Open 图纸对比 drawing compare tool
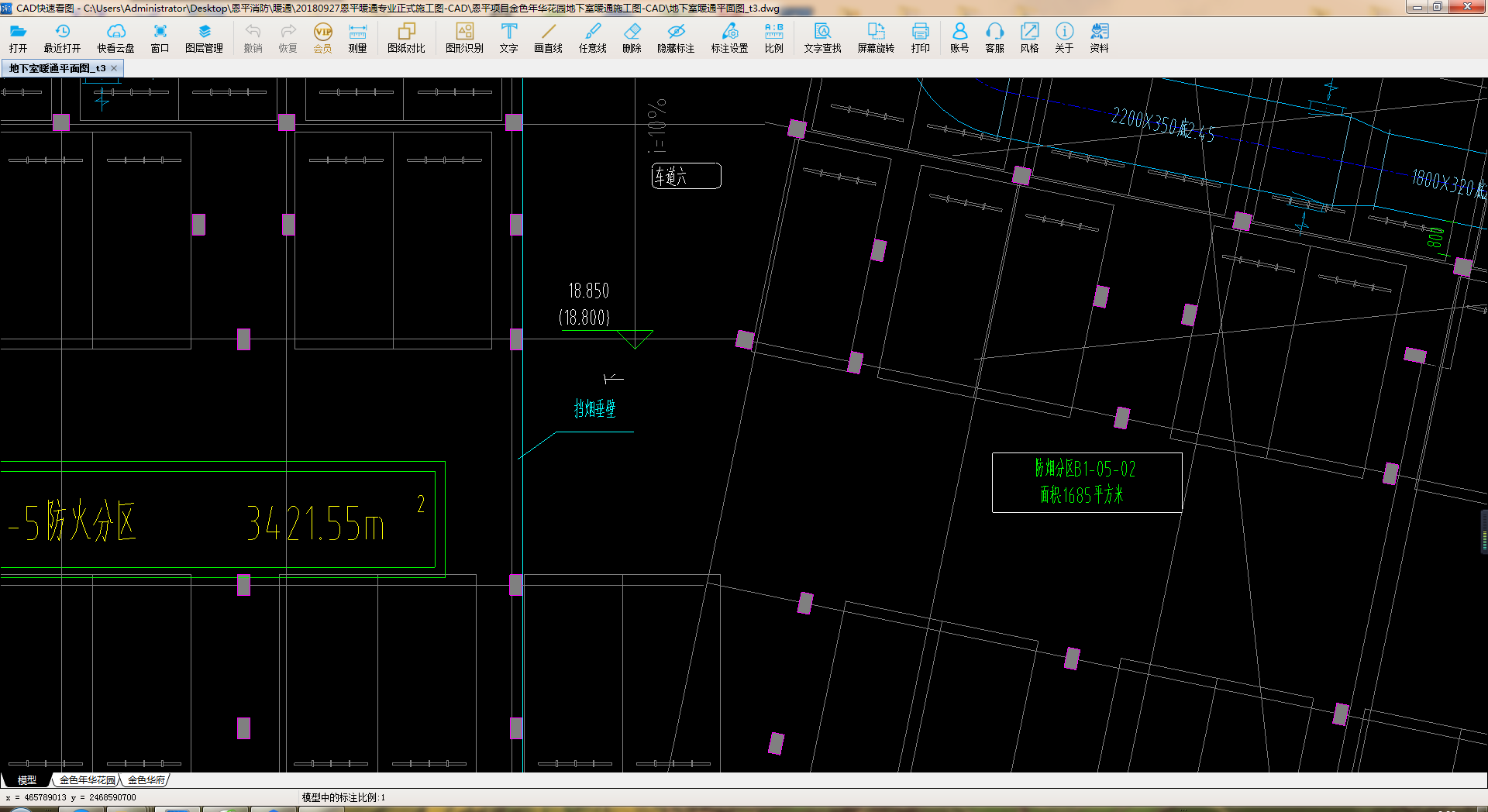The height and width of the screenshot is (812, 1488). coord(406,38)
